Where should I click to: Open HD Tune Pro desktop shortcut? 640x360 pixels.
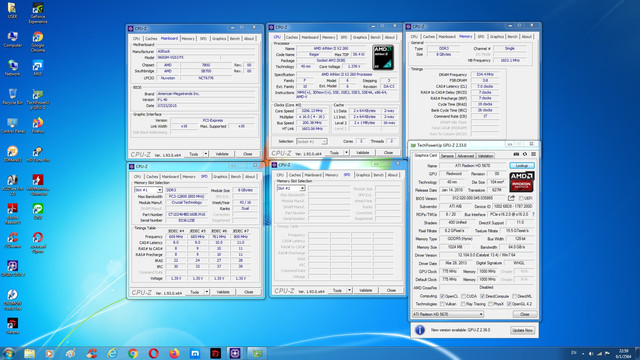point(38,154)
